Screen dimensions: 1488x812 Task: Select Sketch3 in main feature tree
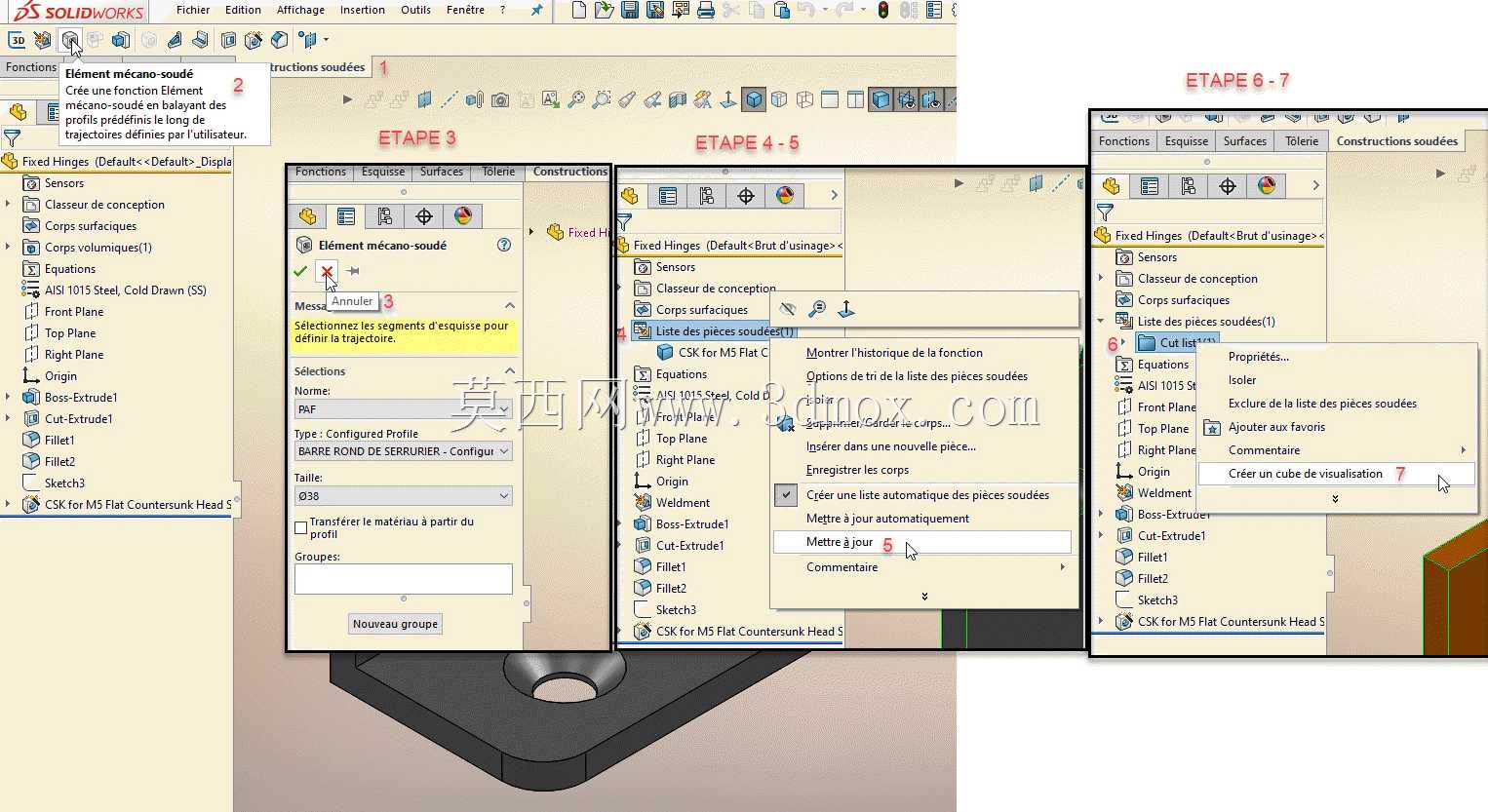tap(64, 483)
